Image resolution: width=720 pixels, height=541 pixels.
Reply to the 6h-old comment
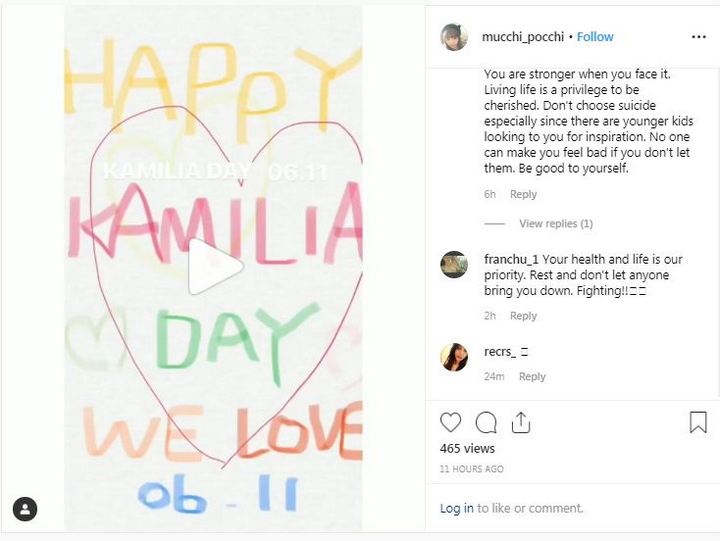pyautogui.click(x=523, y=194)
